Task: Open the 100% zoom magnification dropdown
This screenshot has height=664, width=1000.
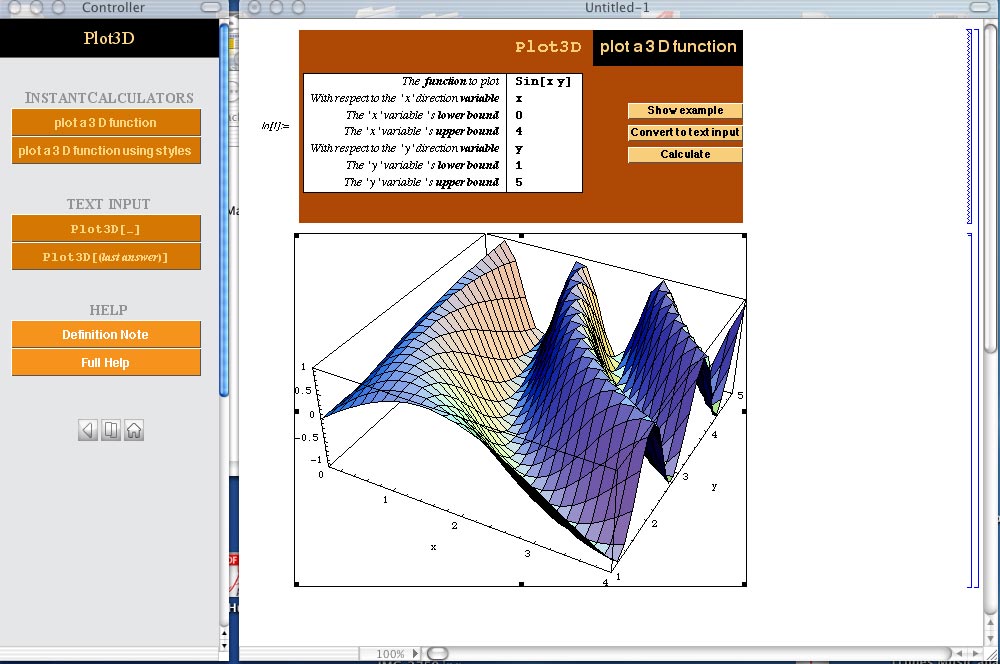Action: [397, 654]
